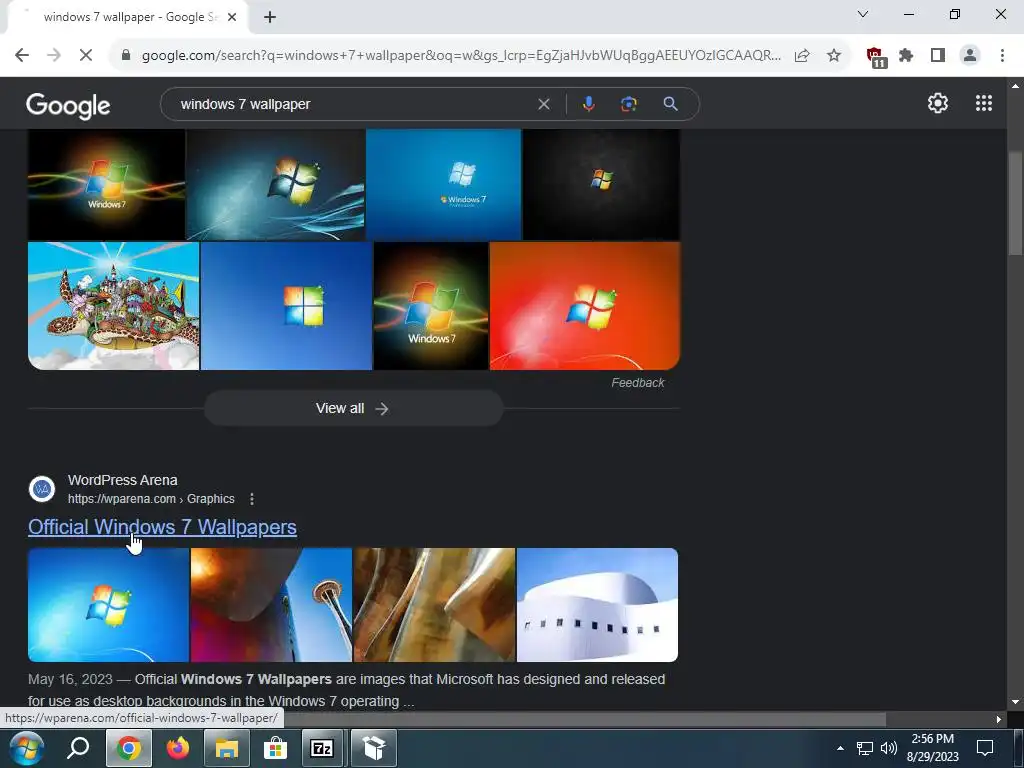Image resolution: width=1024 pixels, height=768 pixels.
Task: Click the vertical scrollbar thumb
Action: tap(1015, 202)
